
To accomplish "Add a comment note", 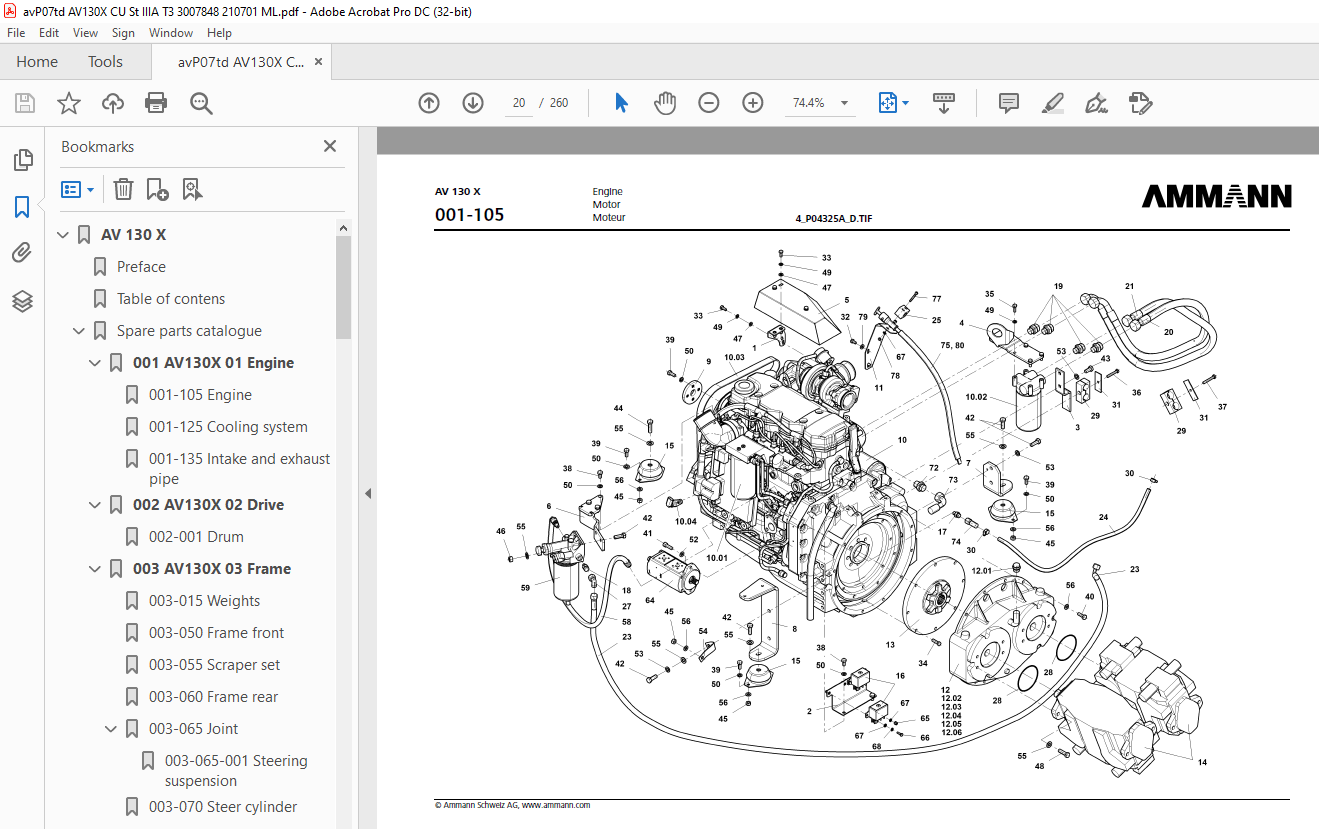I will tap(1009, 103).
